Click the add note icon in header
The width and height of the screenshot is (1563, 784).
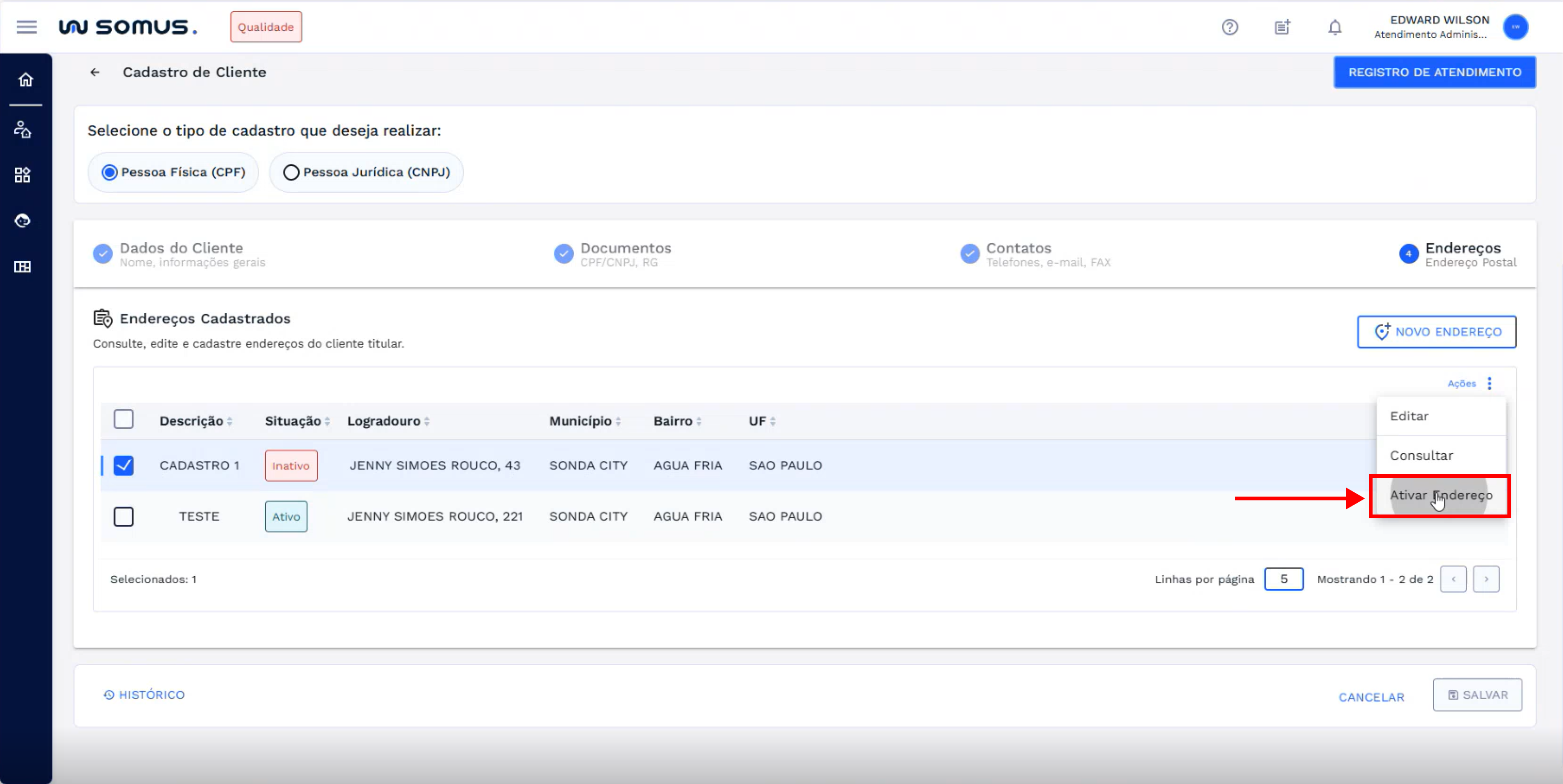[1282, 27]
